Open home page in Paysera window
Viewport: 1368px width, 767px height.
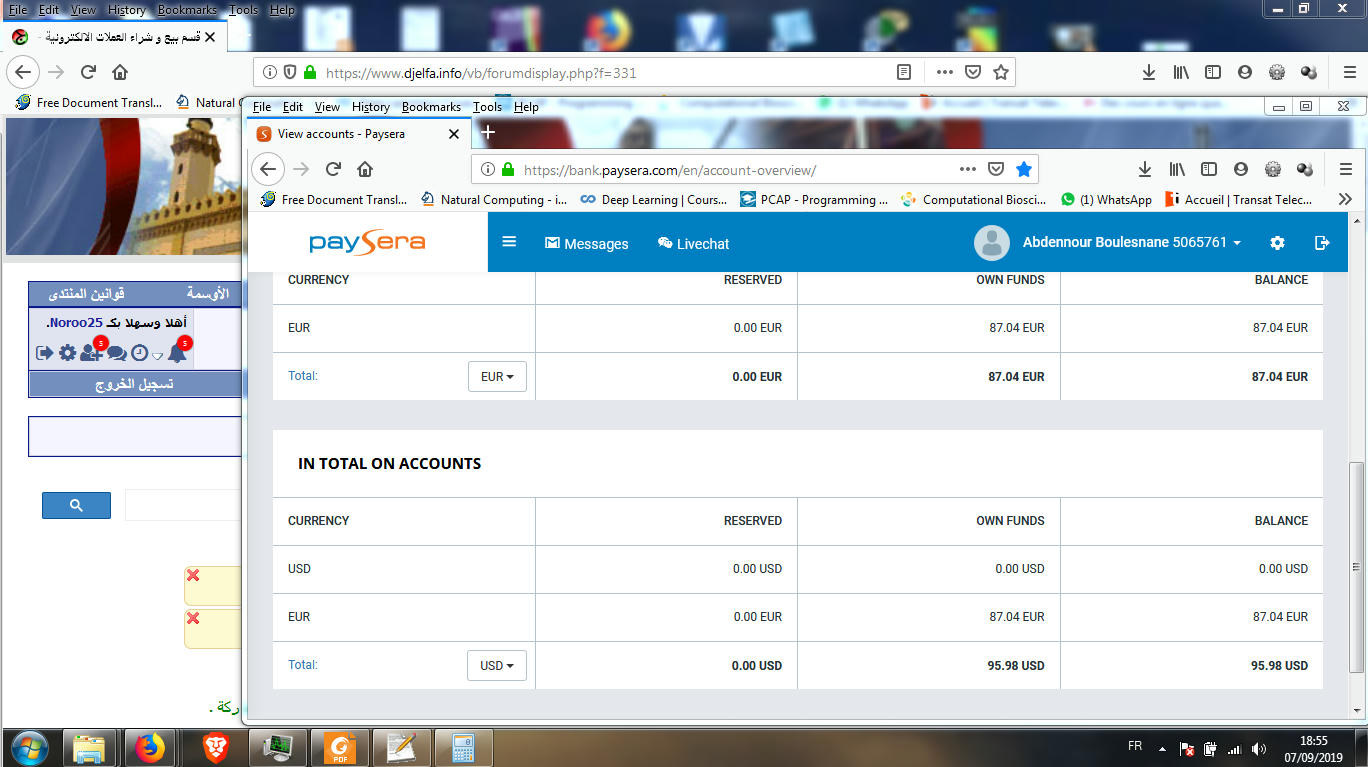pos(365,169)
